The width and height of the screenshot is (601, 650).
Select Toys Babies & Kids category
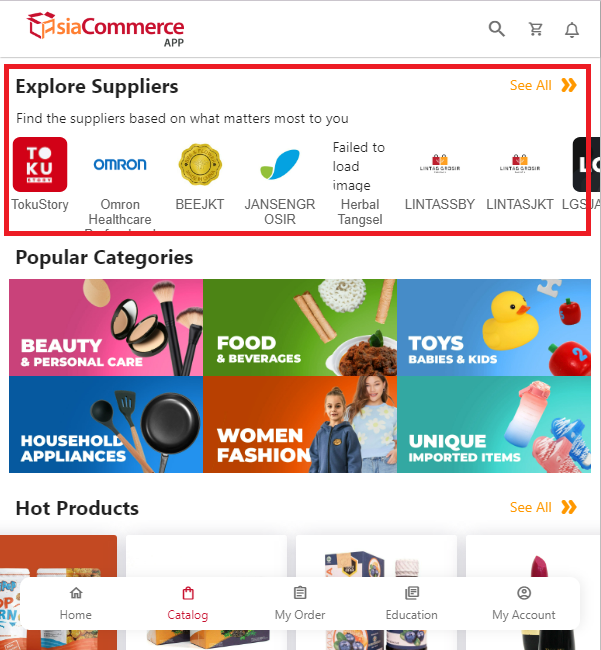click(494, 327)
